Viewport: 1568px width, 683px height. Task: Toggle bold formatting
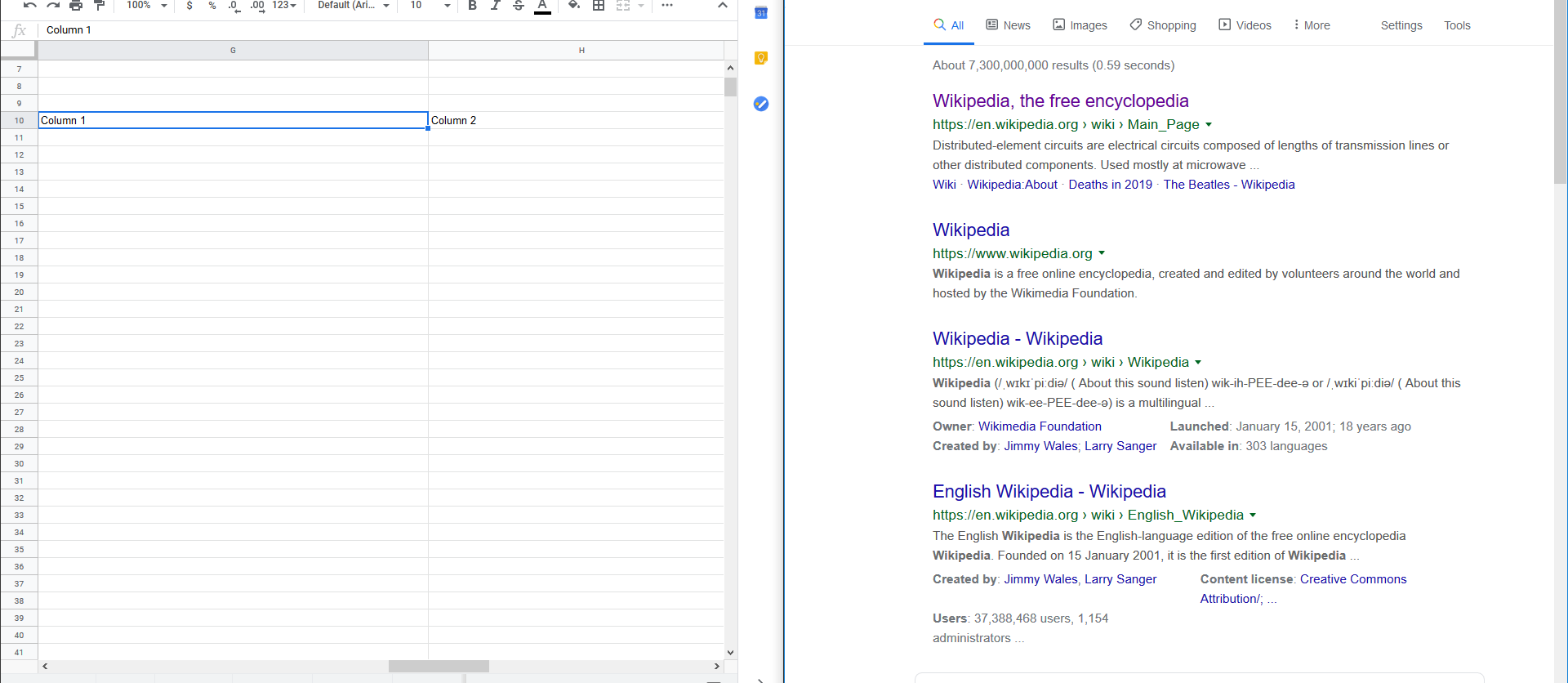(x=472, y=5)
